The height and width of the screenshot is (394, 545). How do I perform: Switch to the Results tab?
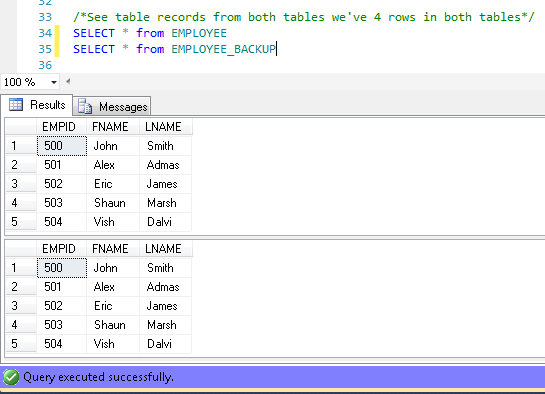[36, 105]
